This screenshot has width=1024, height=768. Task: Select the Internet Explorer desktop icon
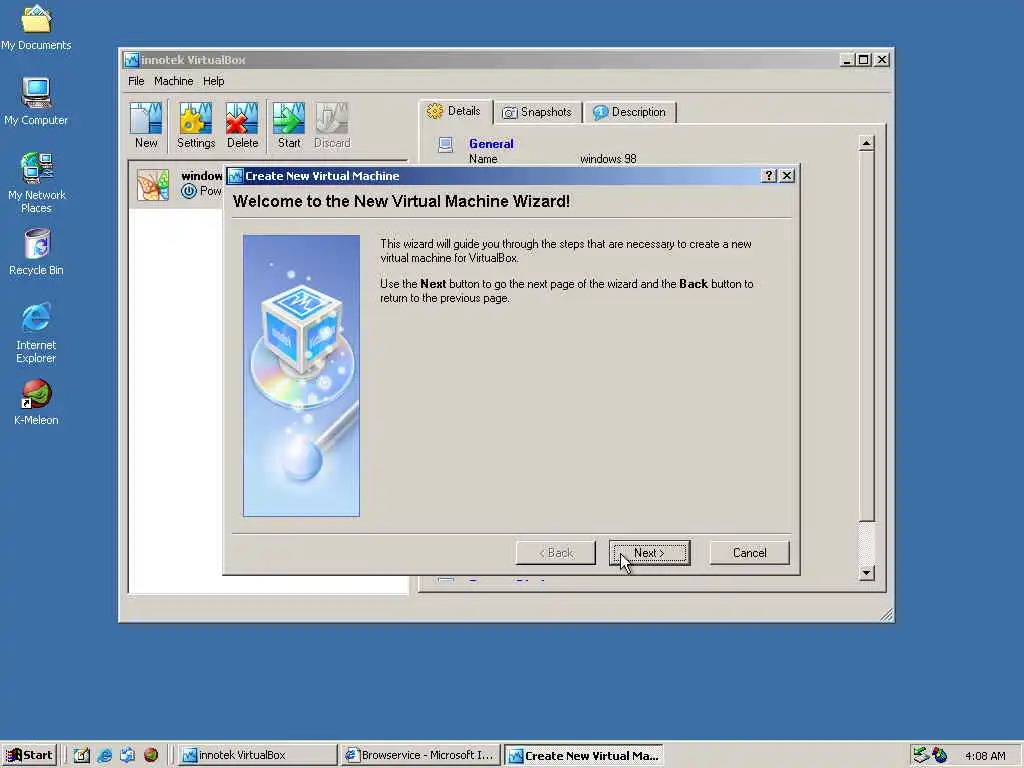click(36, 333)
